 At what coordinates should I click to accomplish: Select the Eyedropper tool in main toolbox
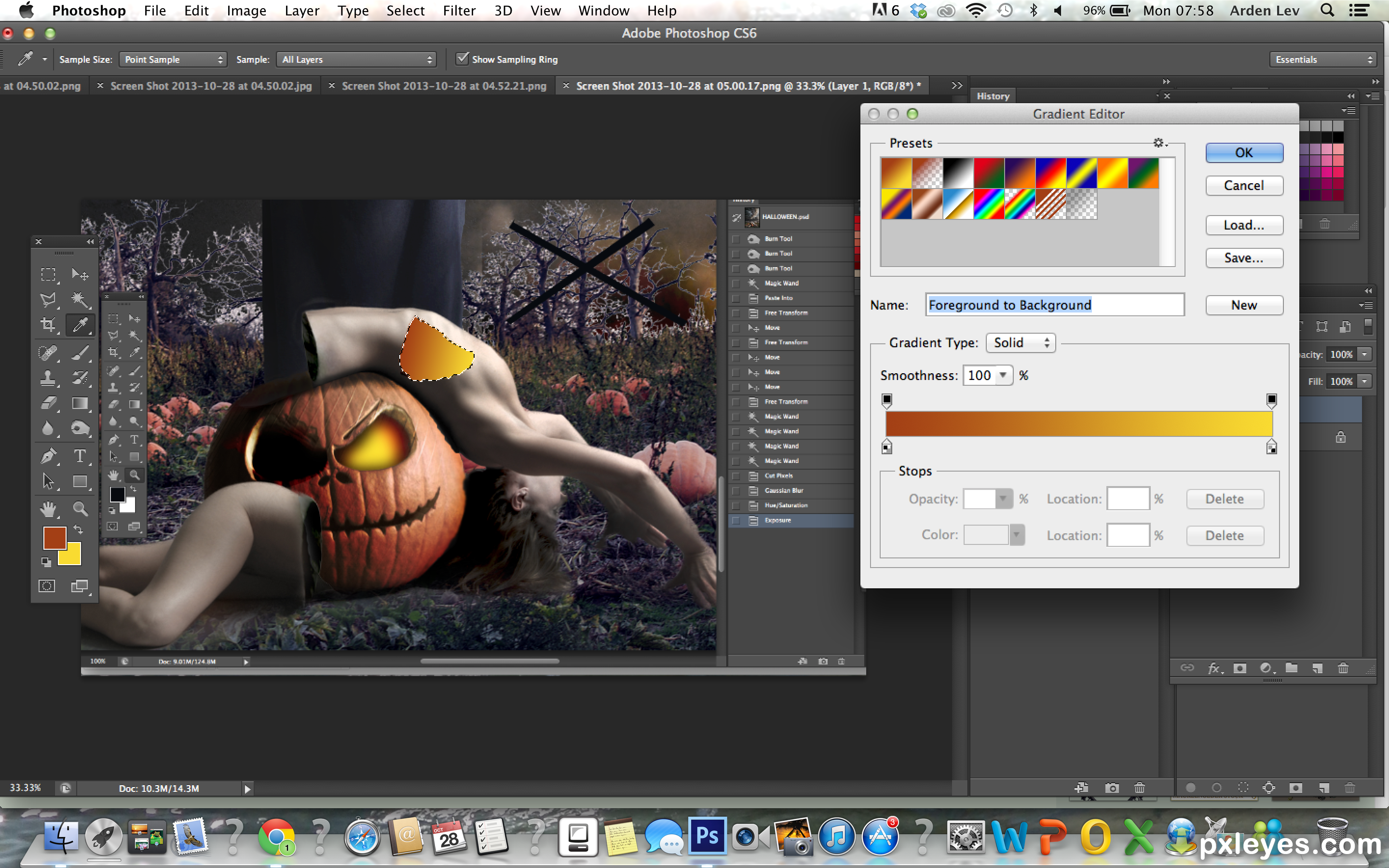pyautogui.click(x=80, y=325)
